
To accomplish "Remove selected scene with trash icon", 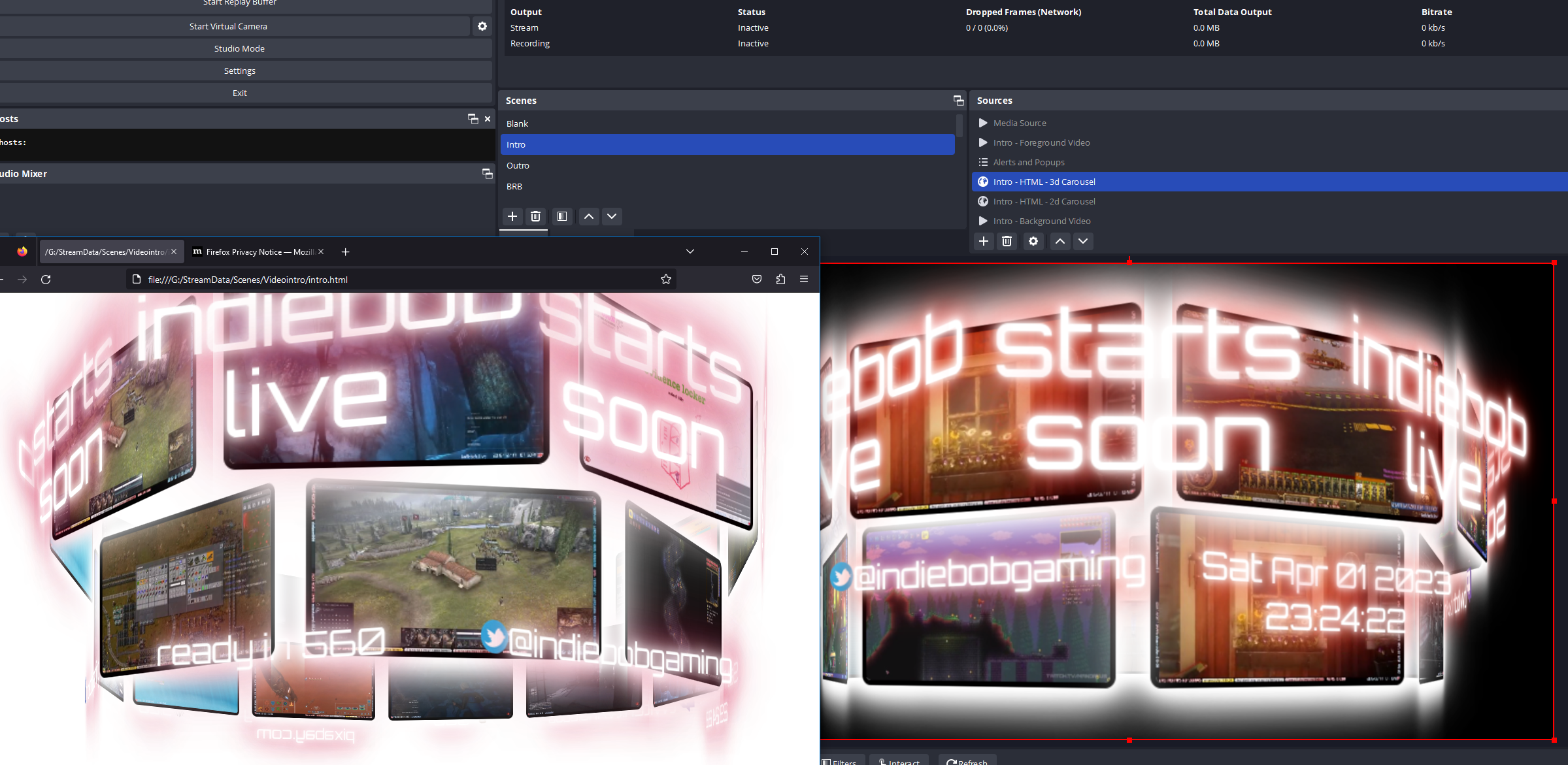I will point(535,216).
